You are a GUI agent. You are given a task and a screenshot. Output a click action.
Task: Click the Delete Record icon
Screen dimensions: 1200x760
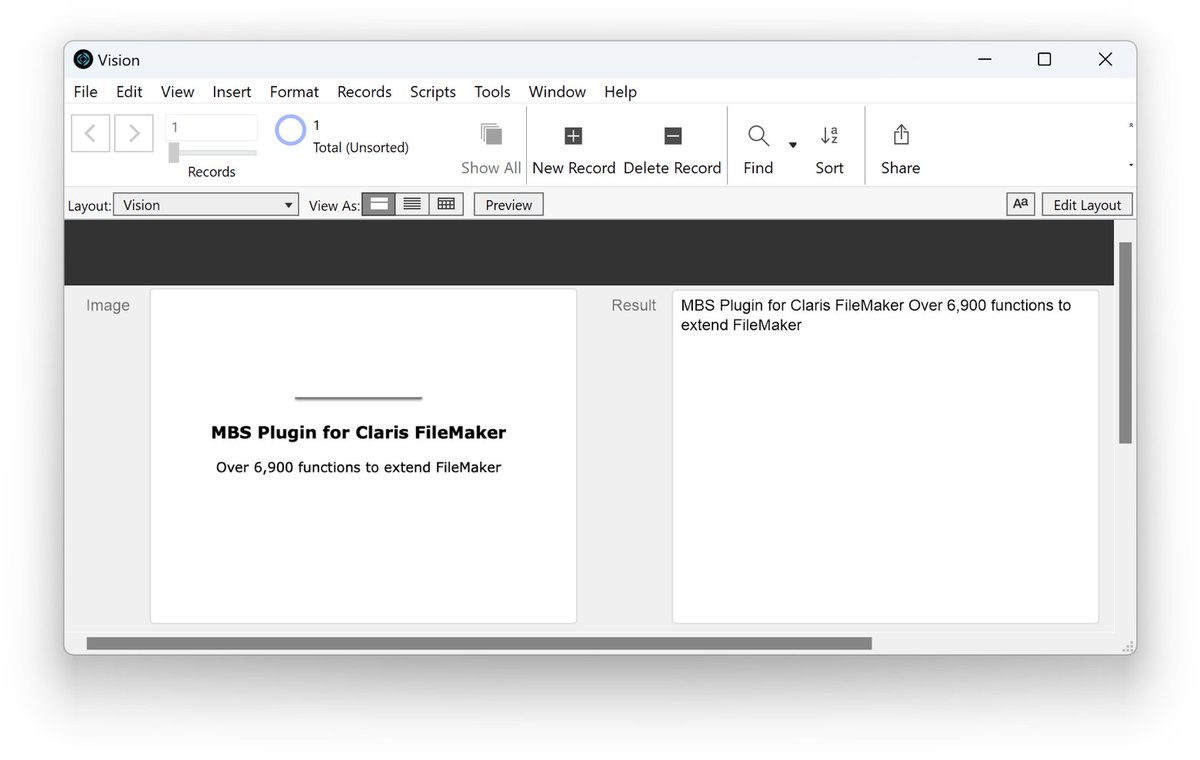point(673,136)
